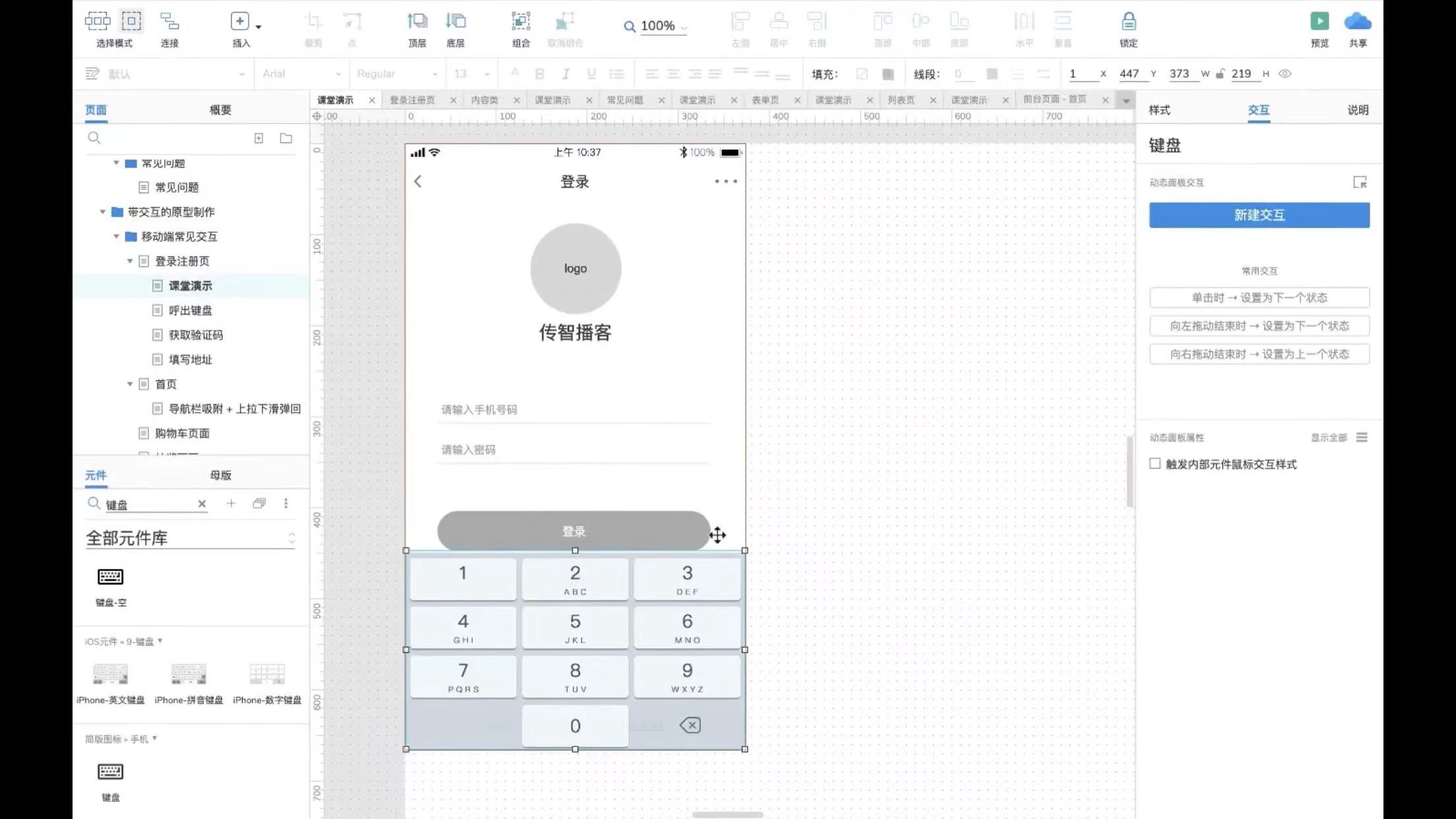The width and height of the screenshot is (1456, 819).
Task: Enable 触发内部元件鼠标交互样式 checkbox
Action: point(1155,464)
